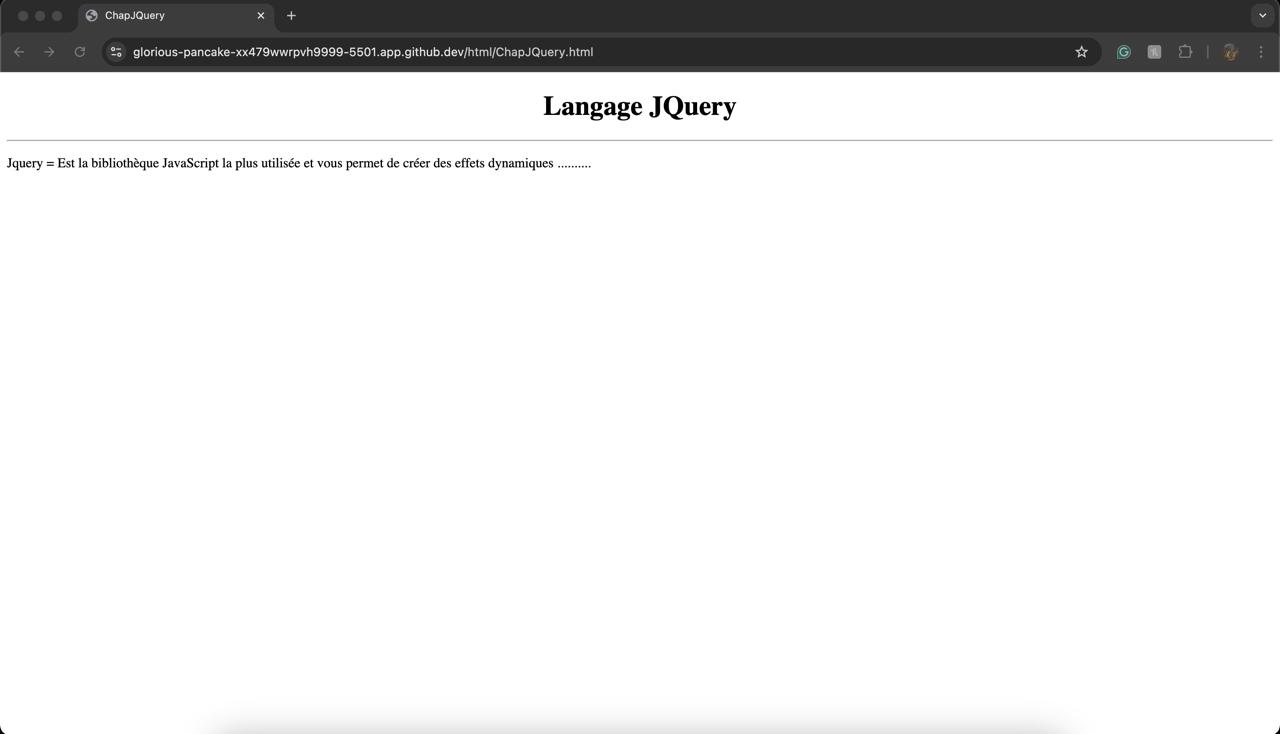Close the ChapJQuery tab
This screenshot has height=734, width=1280.
pyautogui.click(x=261, y=15)
